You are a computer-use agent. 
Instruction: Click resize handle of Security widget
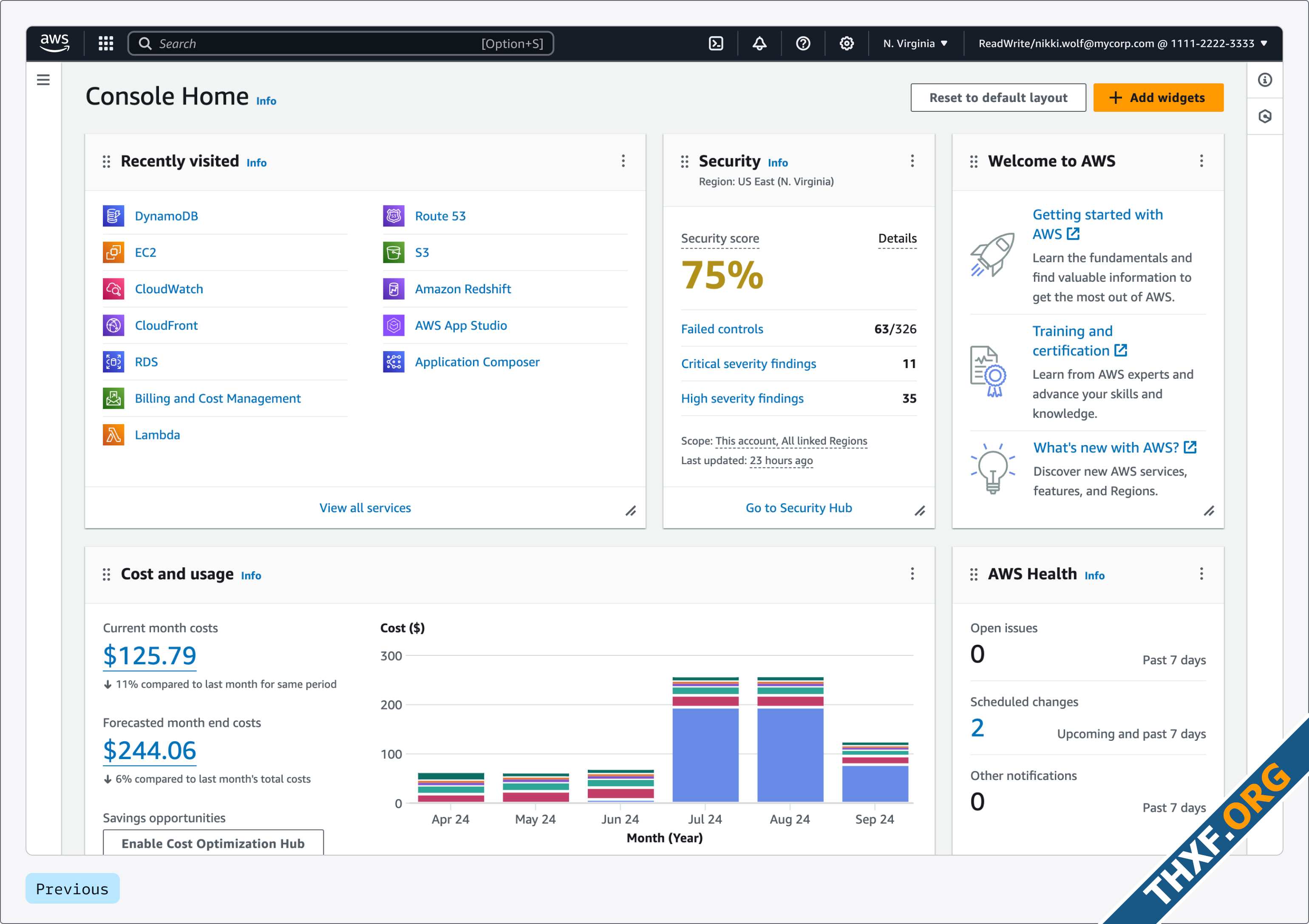(x=920, y=511)
